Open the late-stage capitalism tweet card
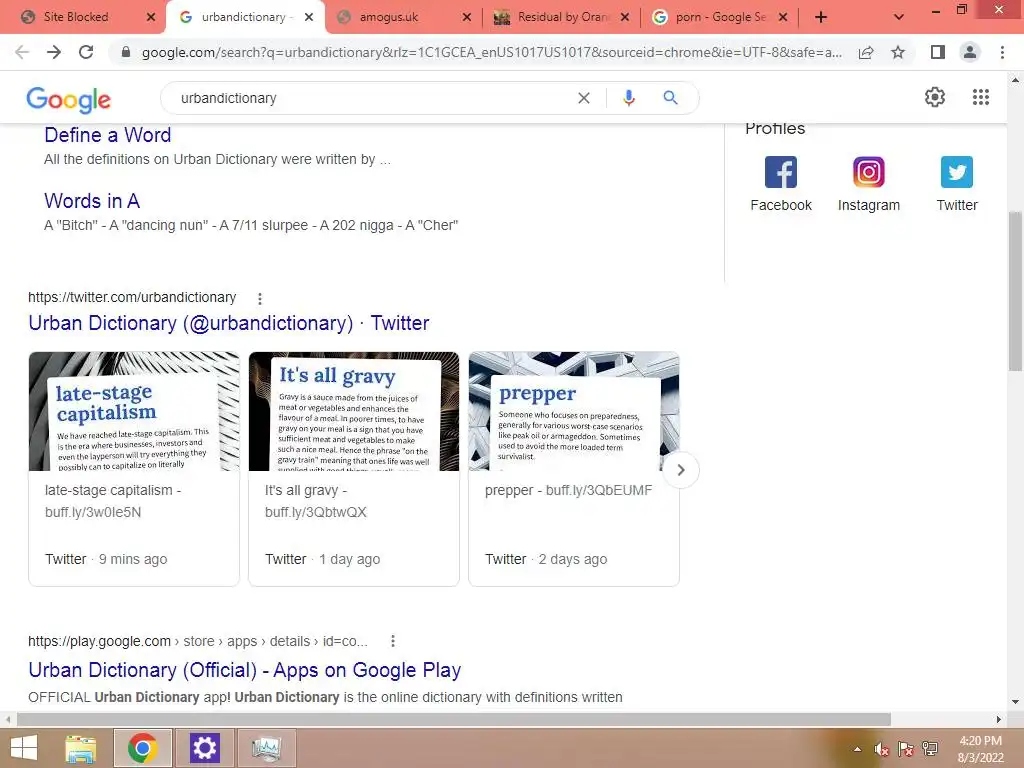Viewport: 1024px width, 768px height. point(134,469)
